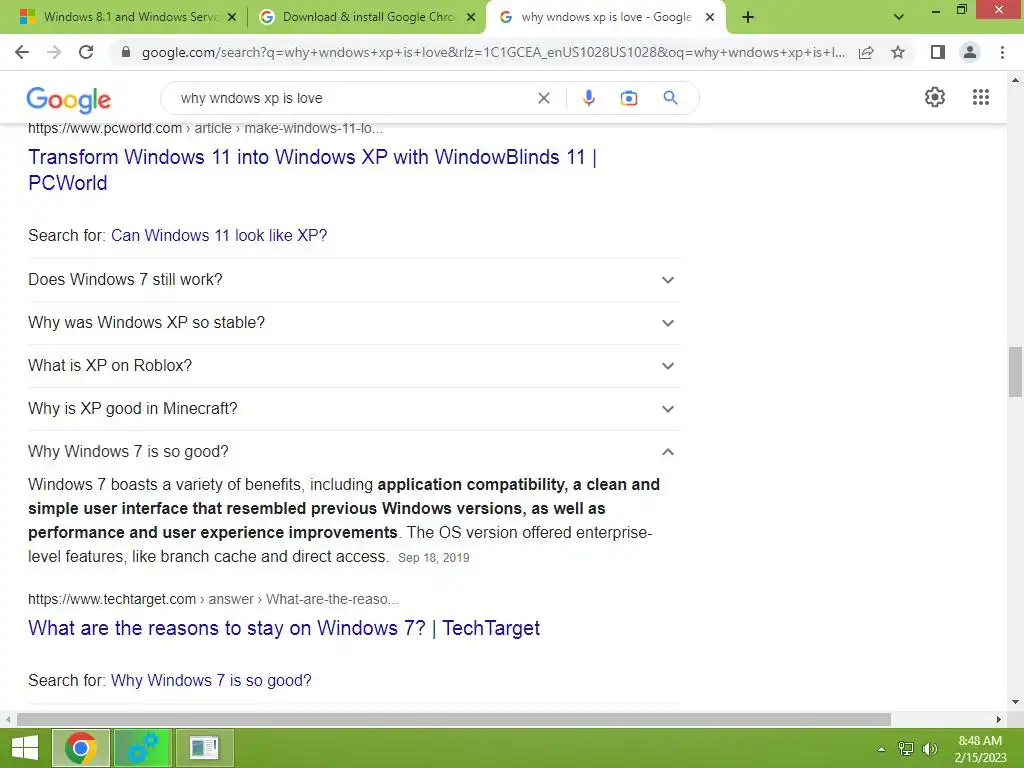Open the tab search dropdown arrow
The image size is (1024, 768).
coord(899,18)
